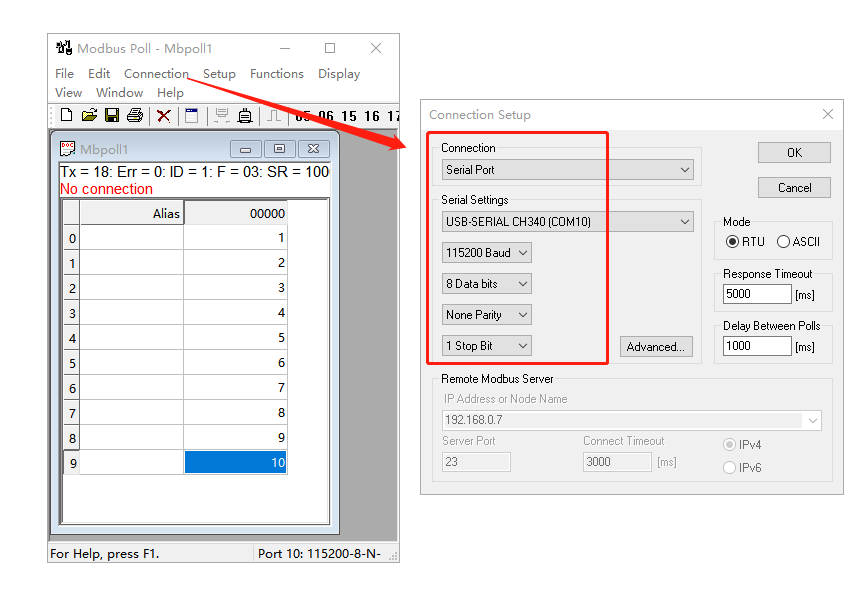This screenshot has width=865, height=599.
Task: Open the Connection menu
Action: (156, 74)
